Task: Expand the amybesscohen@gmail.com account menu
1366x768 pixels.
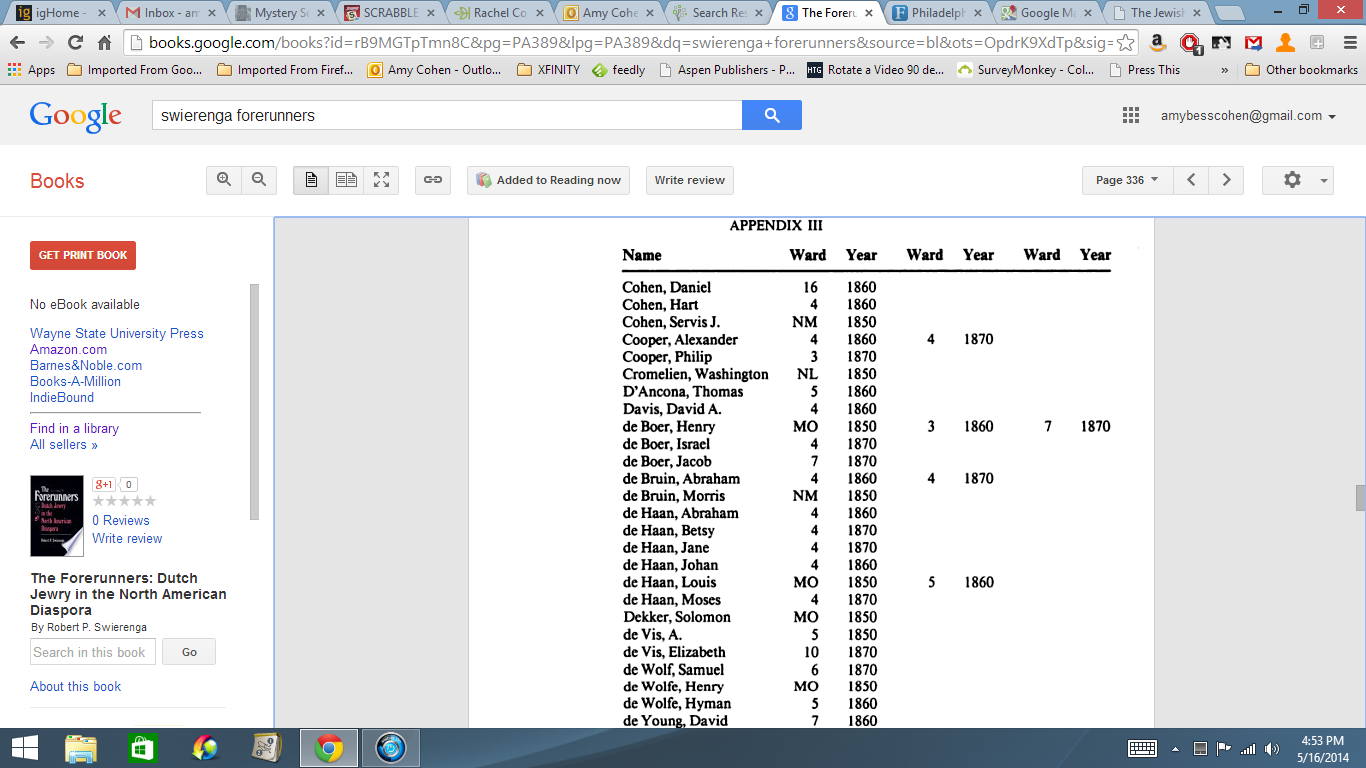Action: pos(1248,116)
